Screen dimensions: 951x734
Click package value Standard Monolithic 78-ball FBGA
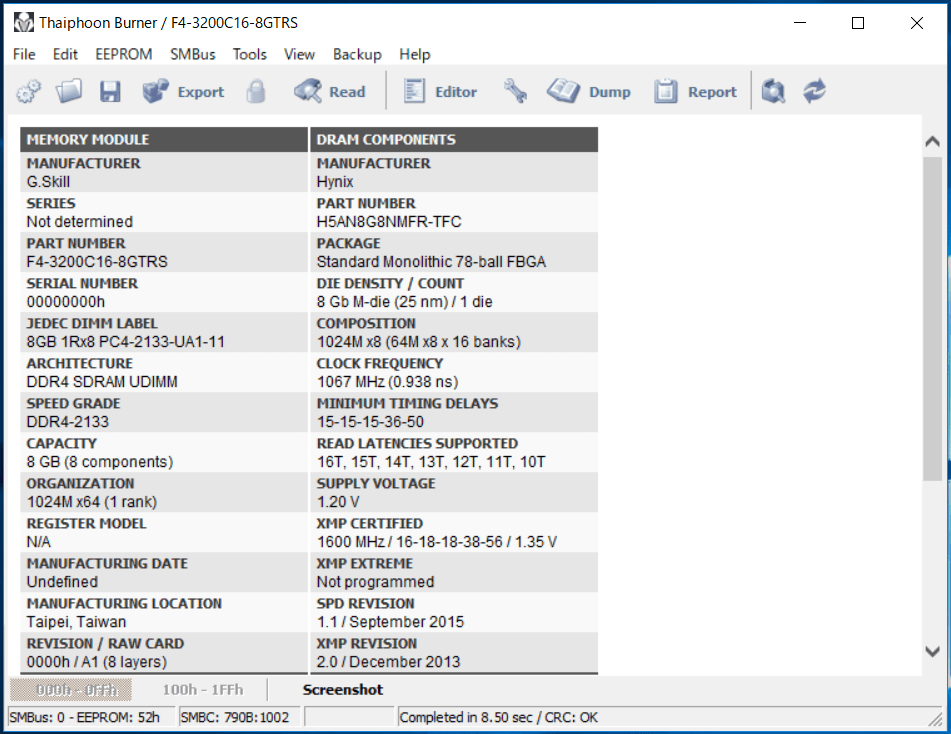pyautogui.click(x=431, y=262)
